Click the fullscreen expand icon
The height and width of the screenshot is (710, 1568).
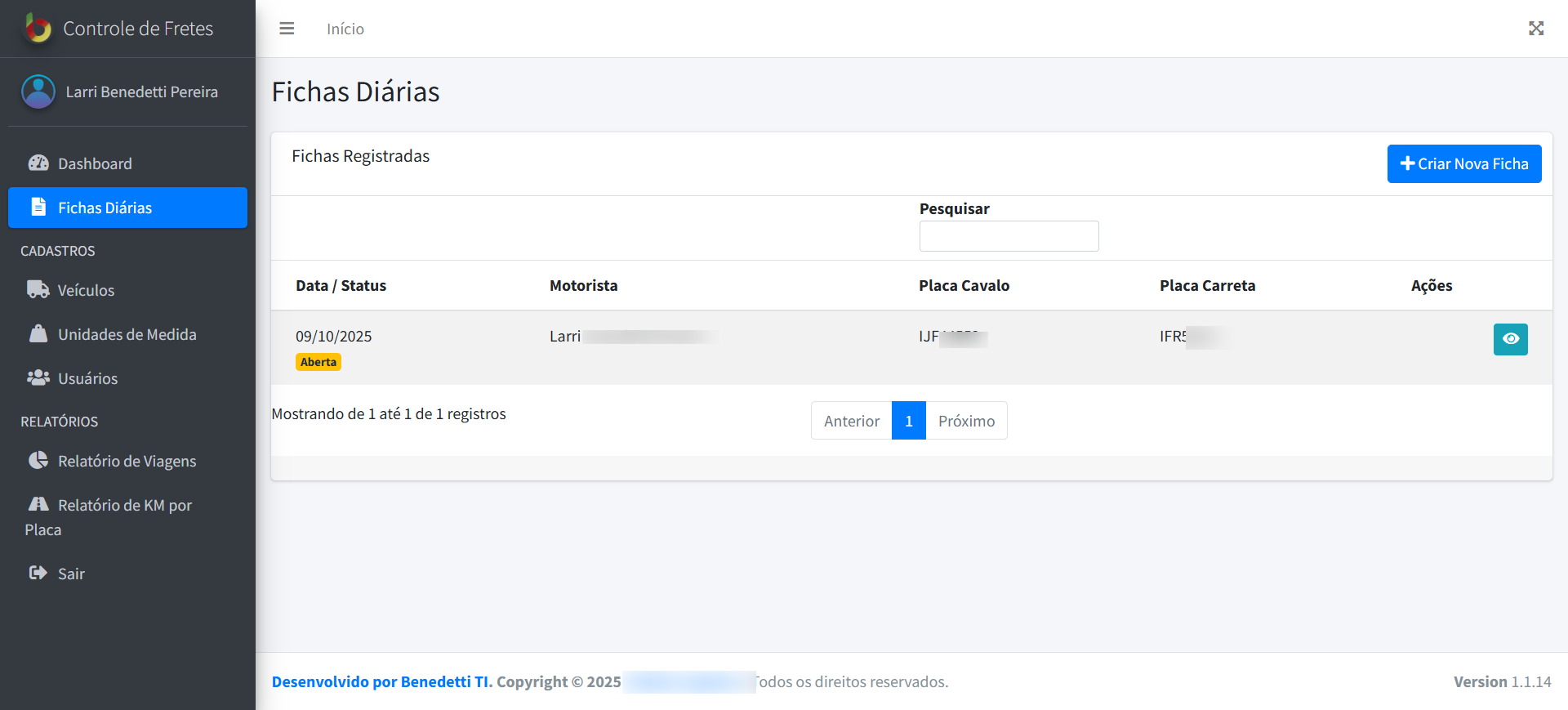[x=1535, y=29]
